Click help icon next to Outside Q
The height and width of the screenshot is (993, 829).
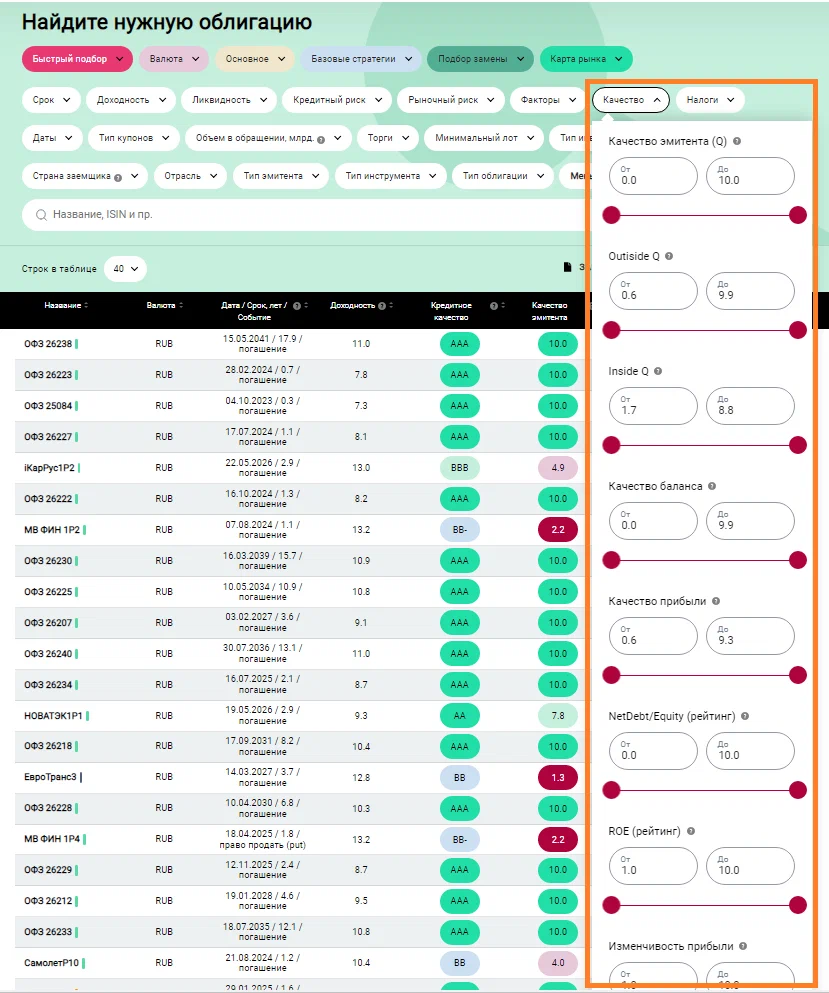[669, 256]
